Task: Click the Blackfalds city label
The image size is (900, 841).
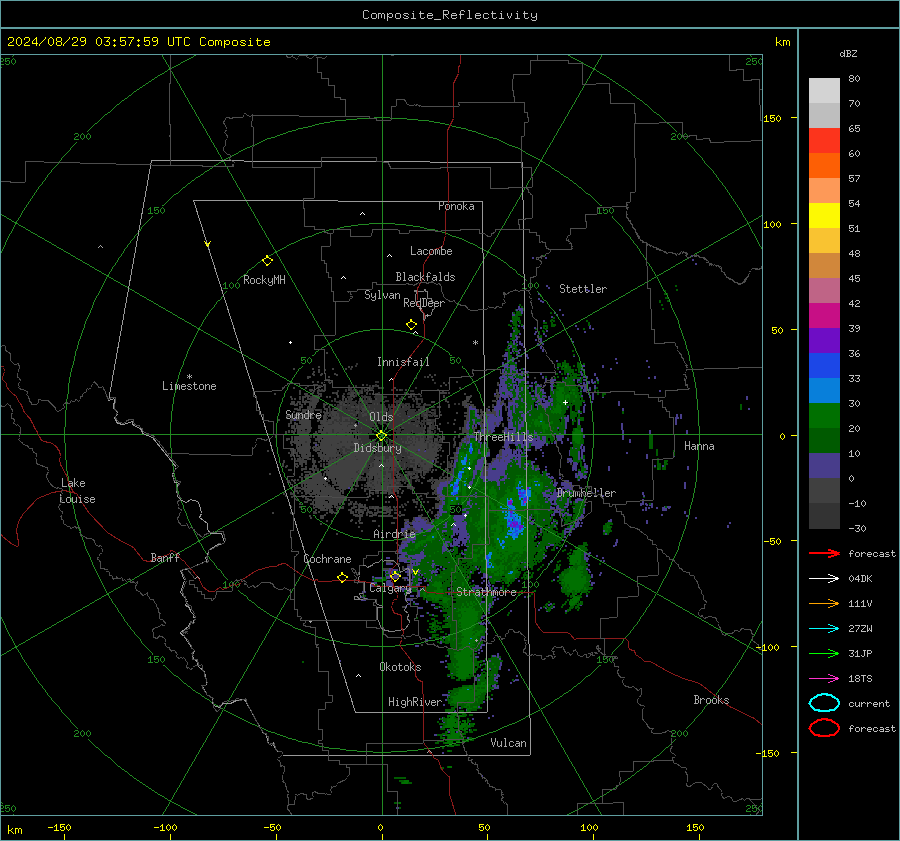Action: coord(425,277)
